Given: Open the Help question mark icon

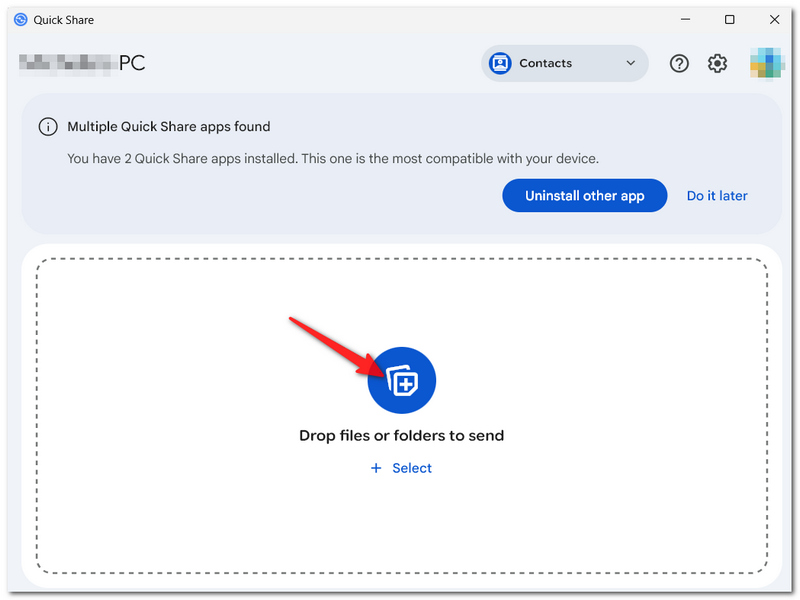Looking at the screenshot, I should [679, 63].
